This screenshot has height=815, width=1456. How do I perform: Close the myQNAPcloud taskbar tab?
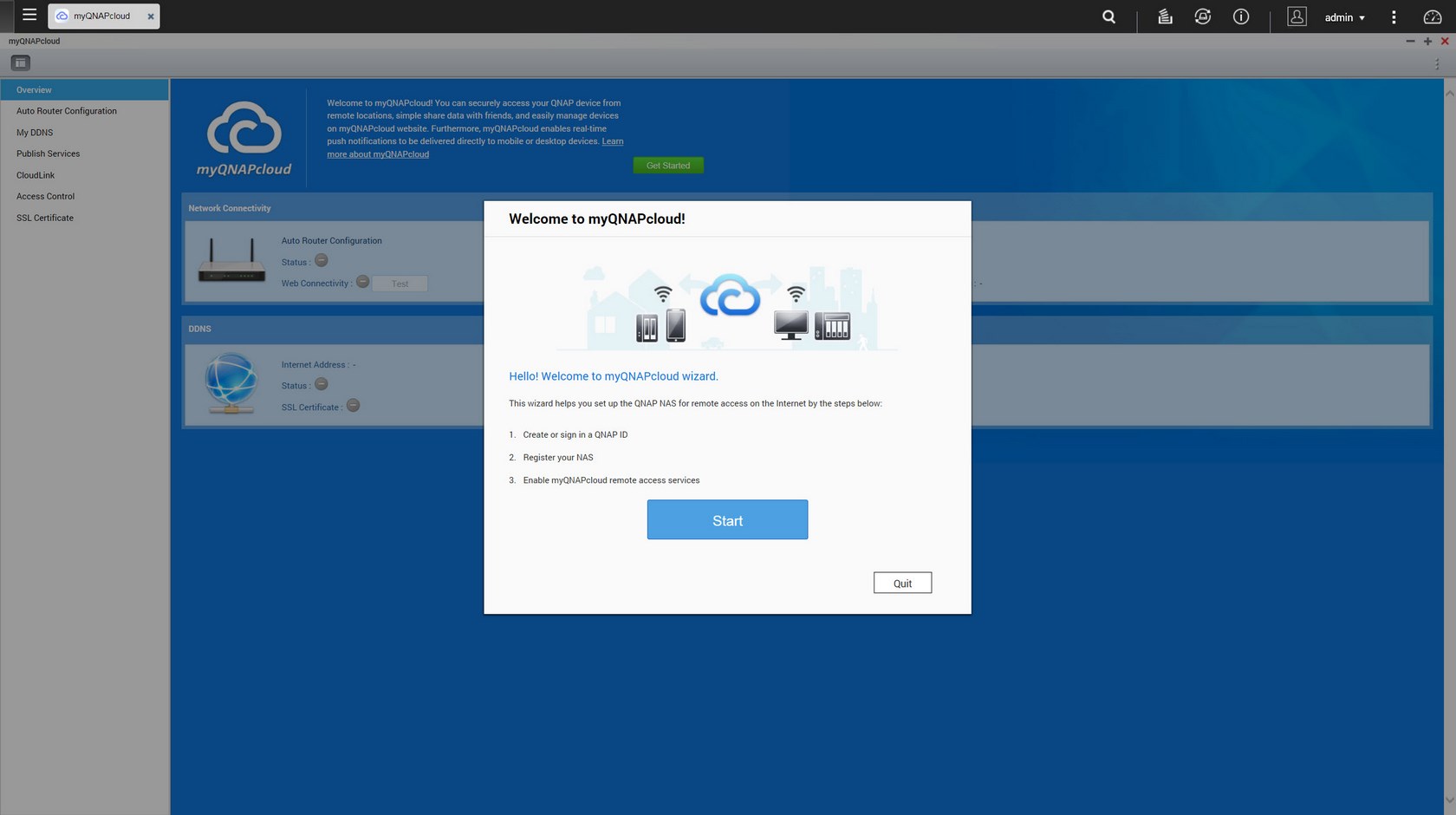(x=151, y=16)
